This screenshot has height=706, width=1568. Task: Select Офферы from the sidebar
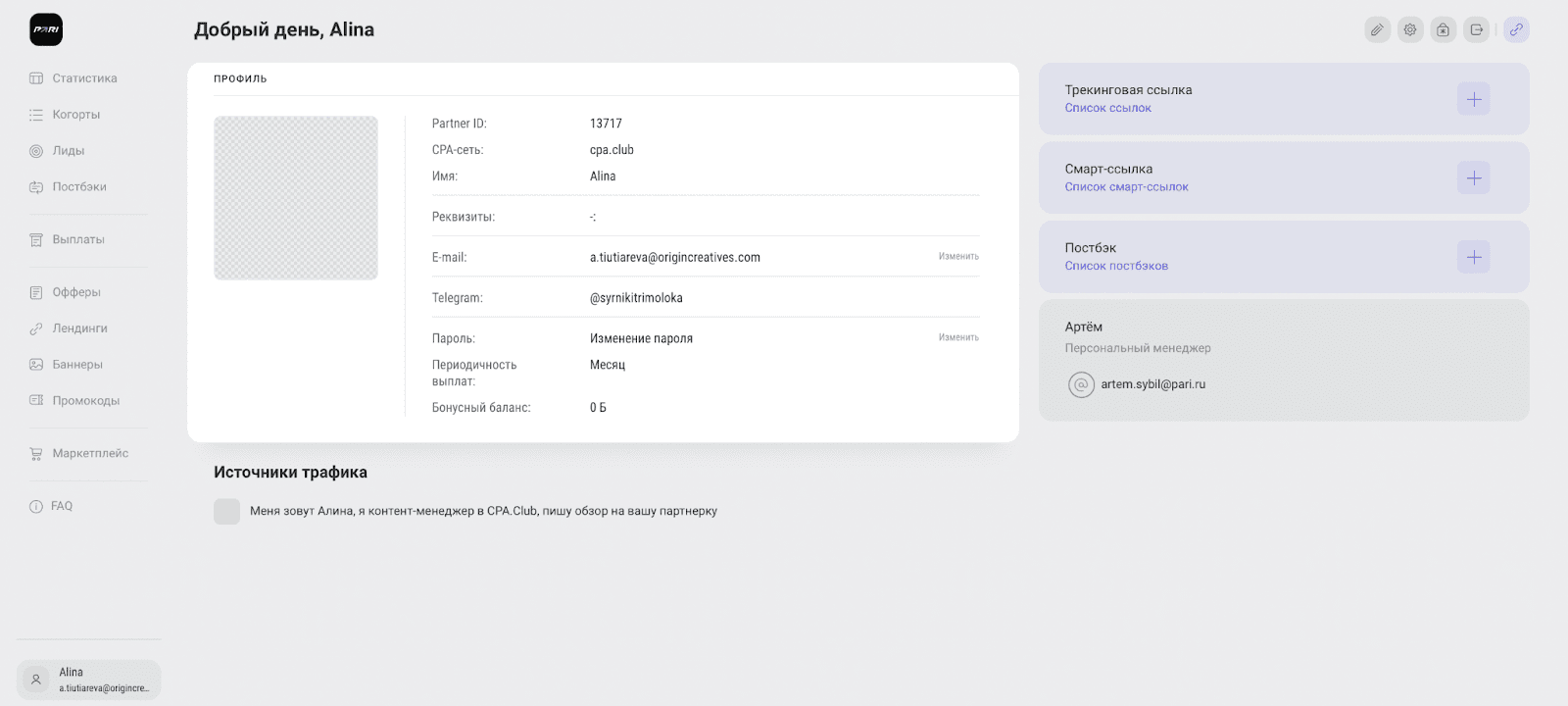click(76, 292)
